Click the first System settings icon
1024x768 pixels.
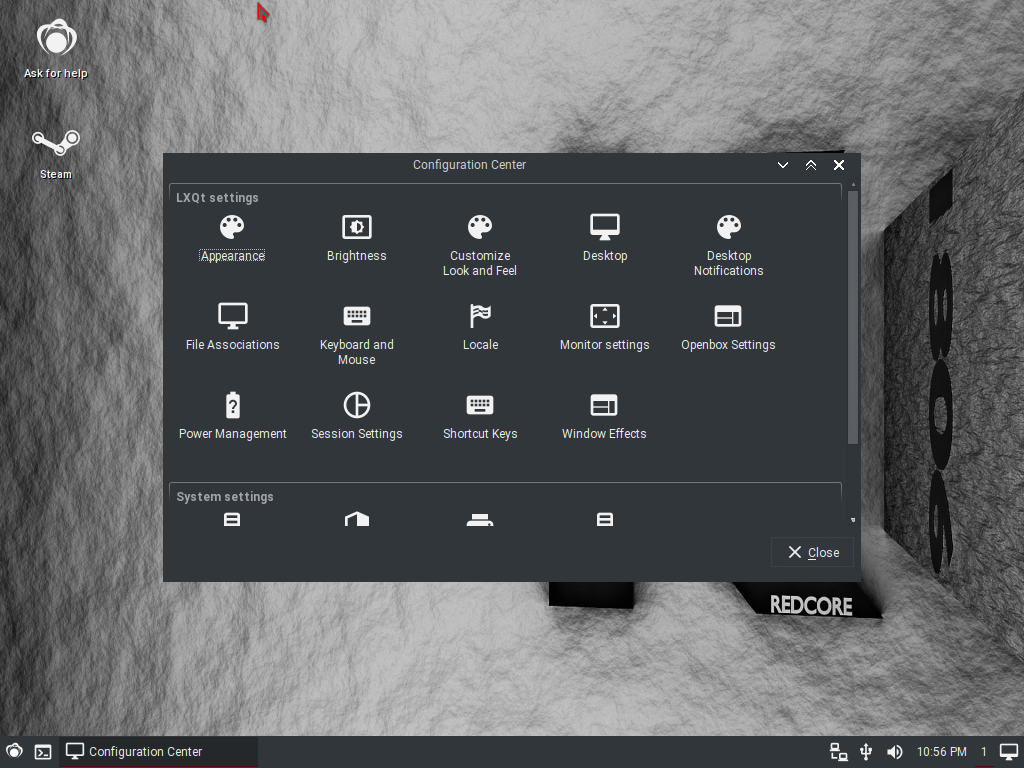[232, 519]
